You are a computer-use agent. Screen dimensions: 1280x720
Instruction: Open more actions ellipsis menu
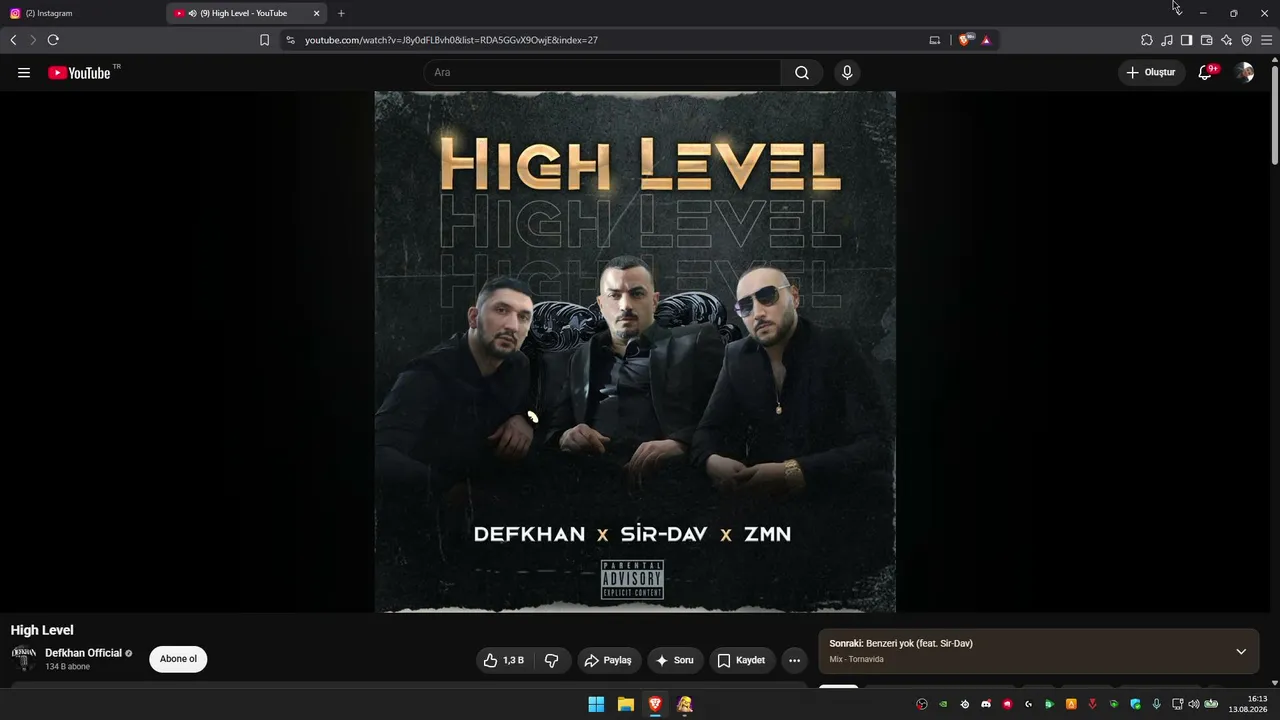[x=794, y=660]
